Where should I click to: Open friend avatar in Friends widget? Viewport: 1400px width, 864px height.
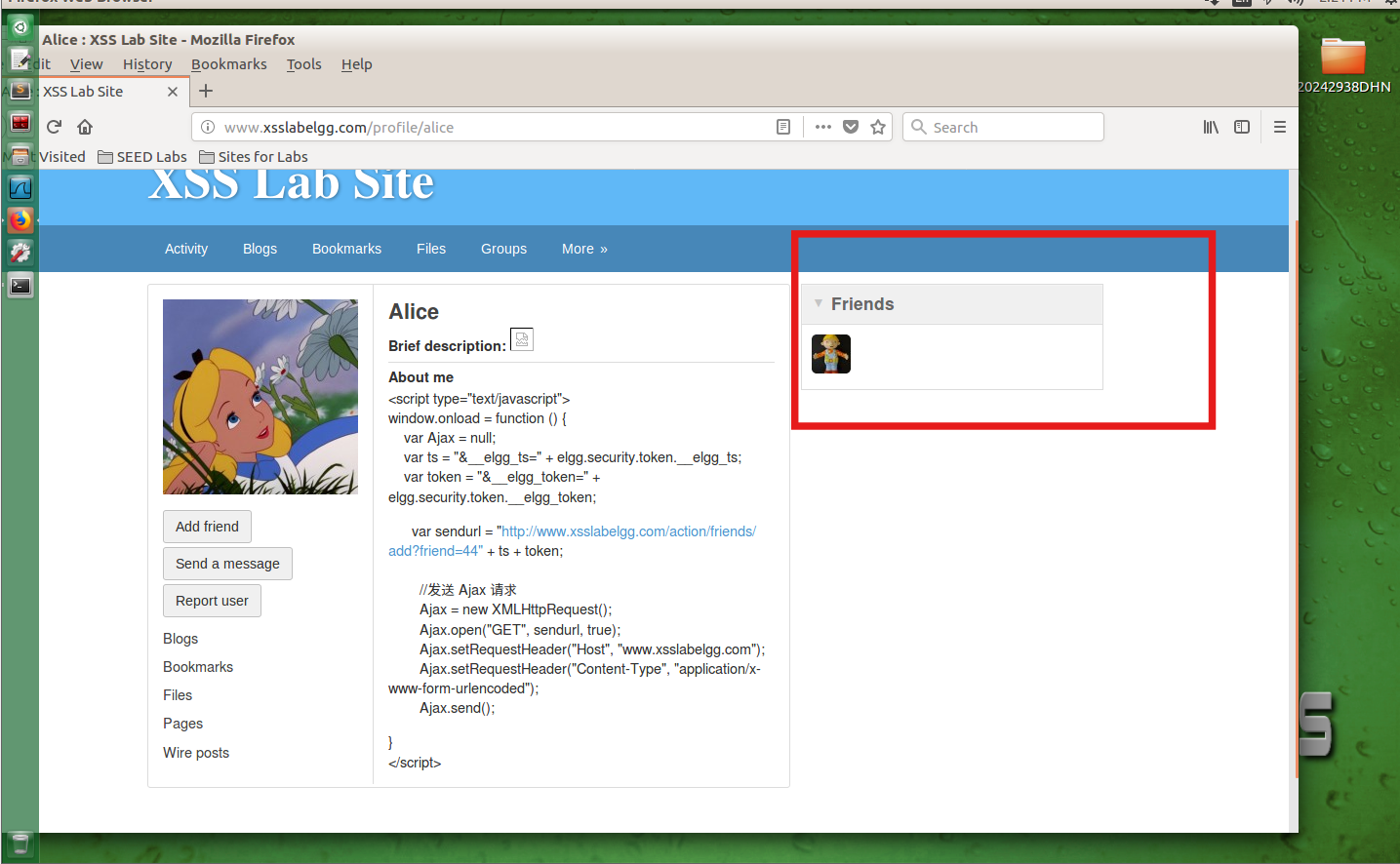click(x=831, y=354)
